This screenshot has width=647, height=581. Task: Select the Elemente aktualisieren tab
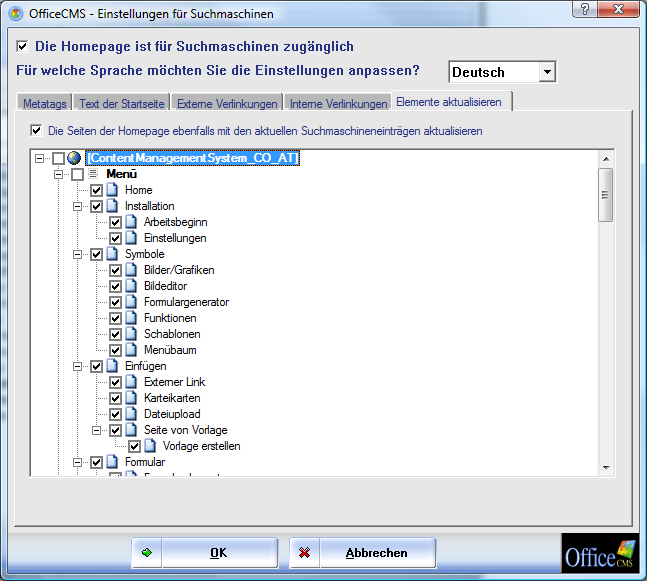452,102
